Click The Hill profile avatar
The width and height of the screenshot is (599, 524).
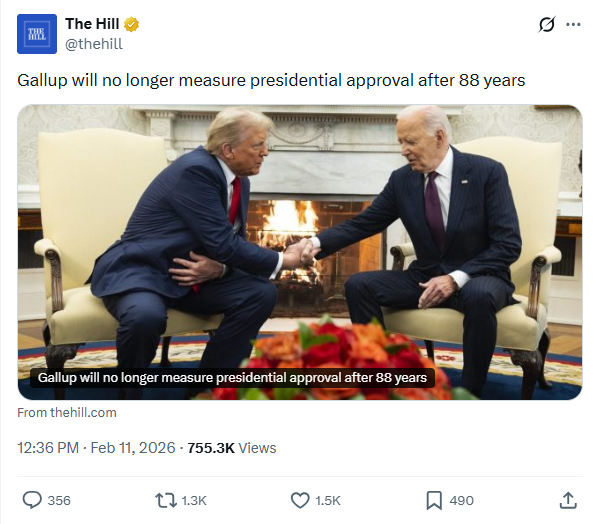click(37, 34)
